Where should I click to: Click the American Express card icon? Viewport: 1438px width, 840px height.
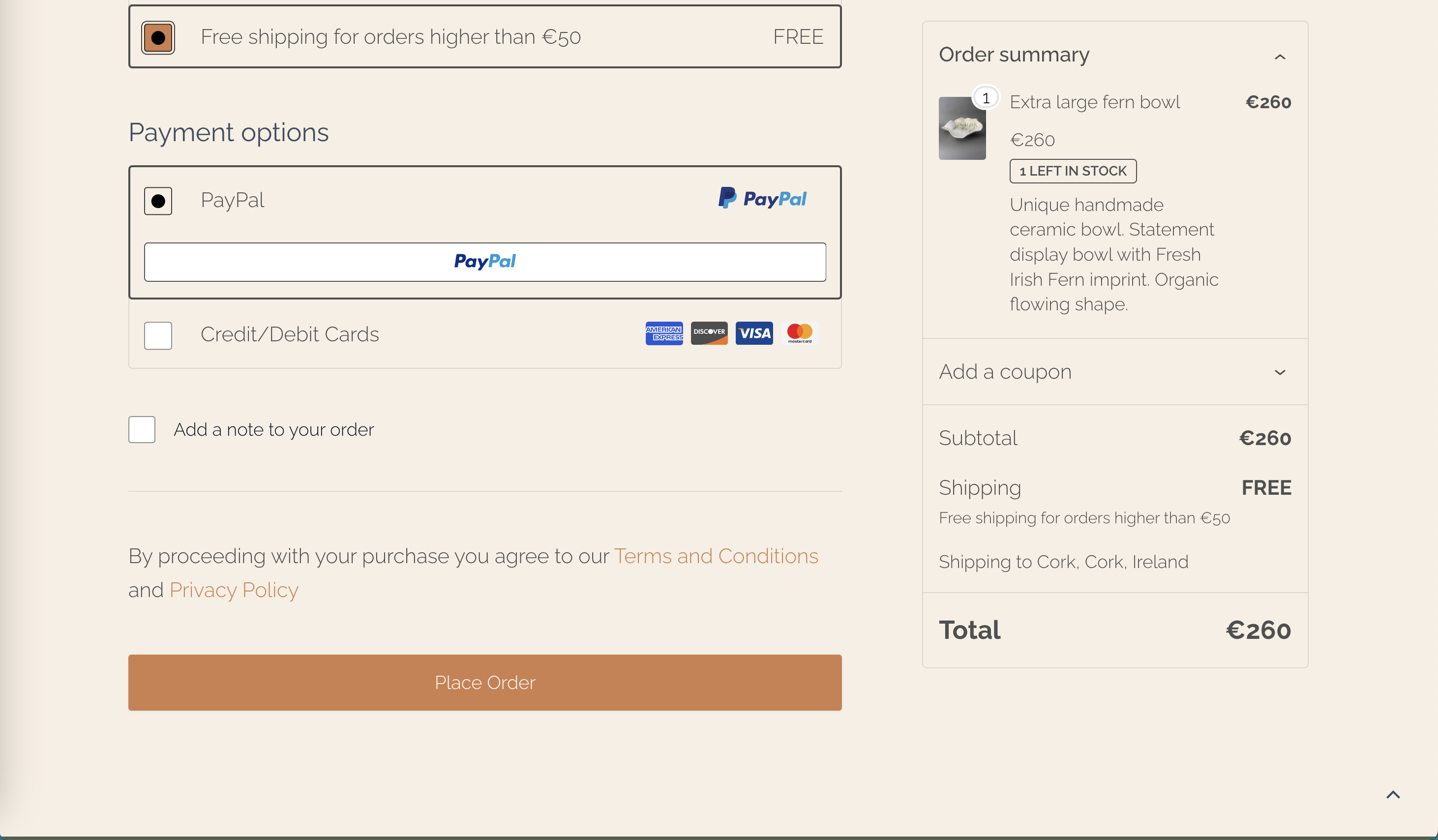(663, 333)
